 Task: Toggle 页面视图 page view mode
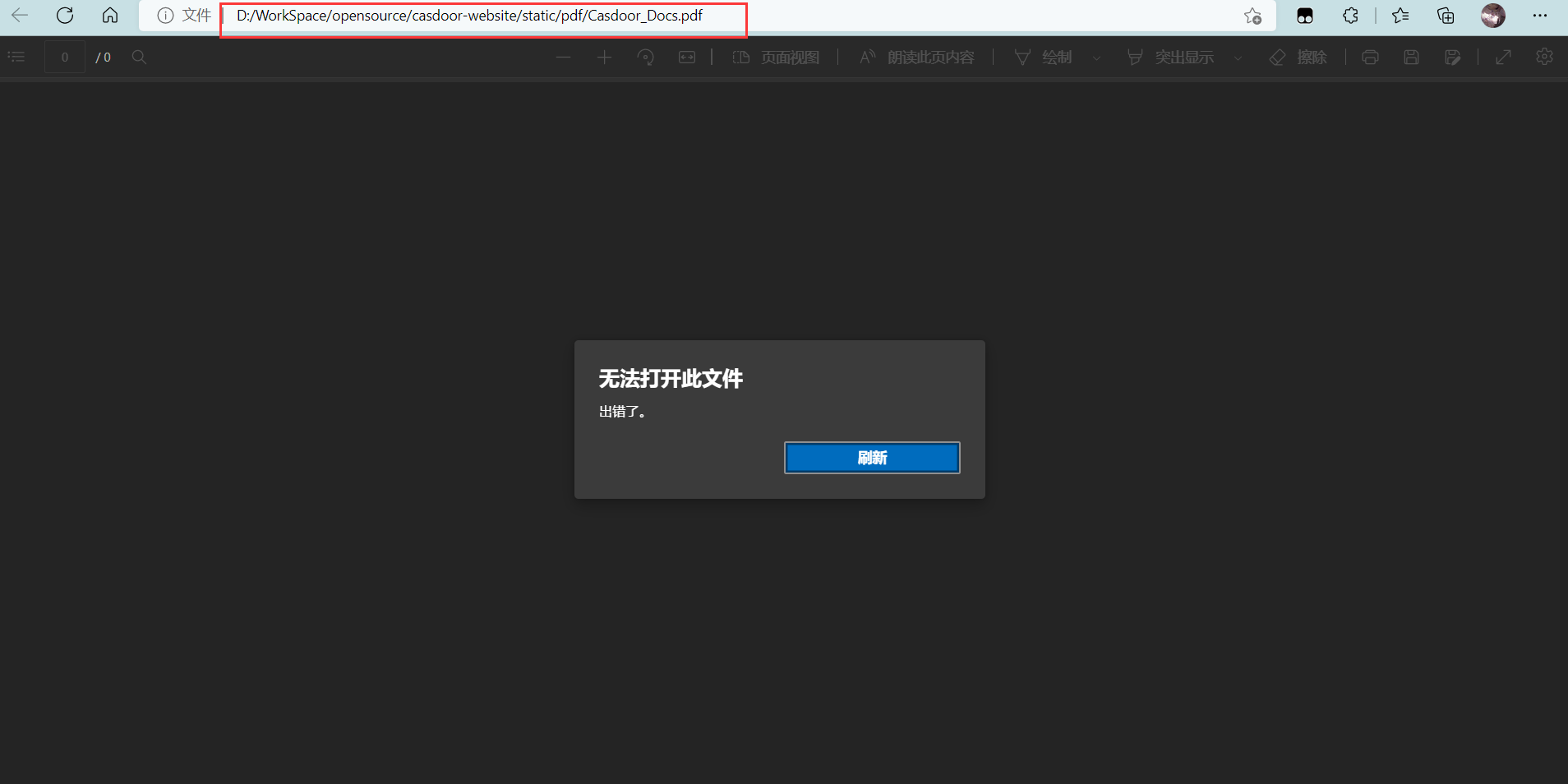(x=775, y=57)
